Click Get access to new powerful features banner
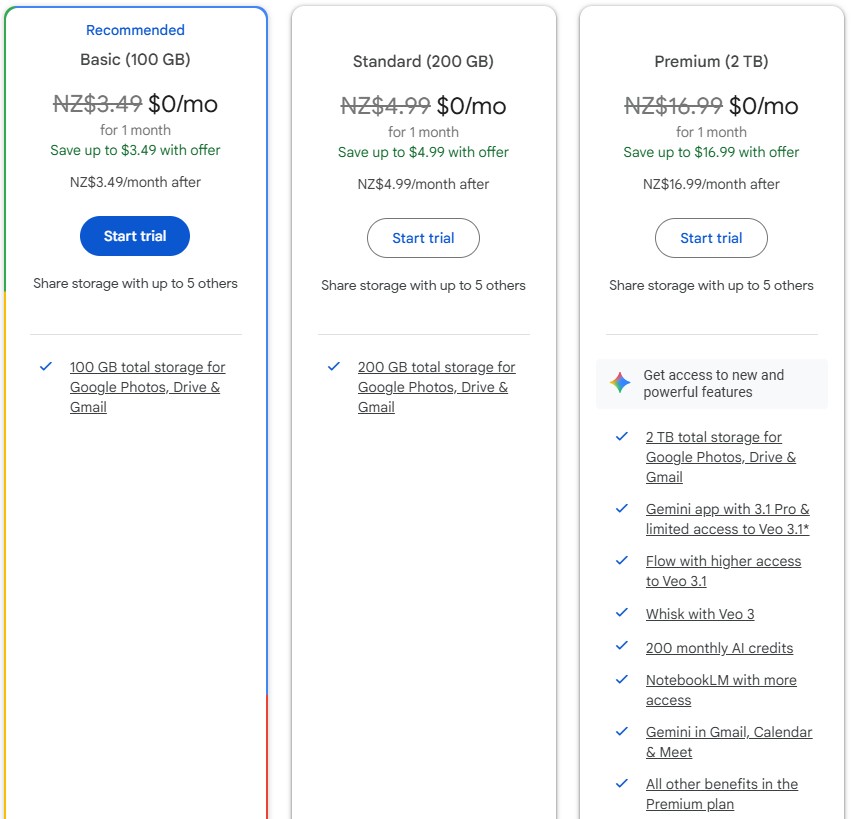This screenshot has width=863, height=819. tap(712, 384)
